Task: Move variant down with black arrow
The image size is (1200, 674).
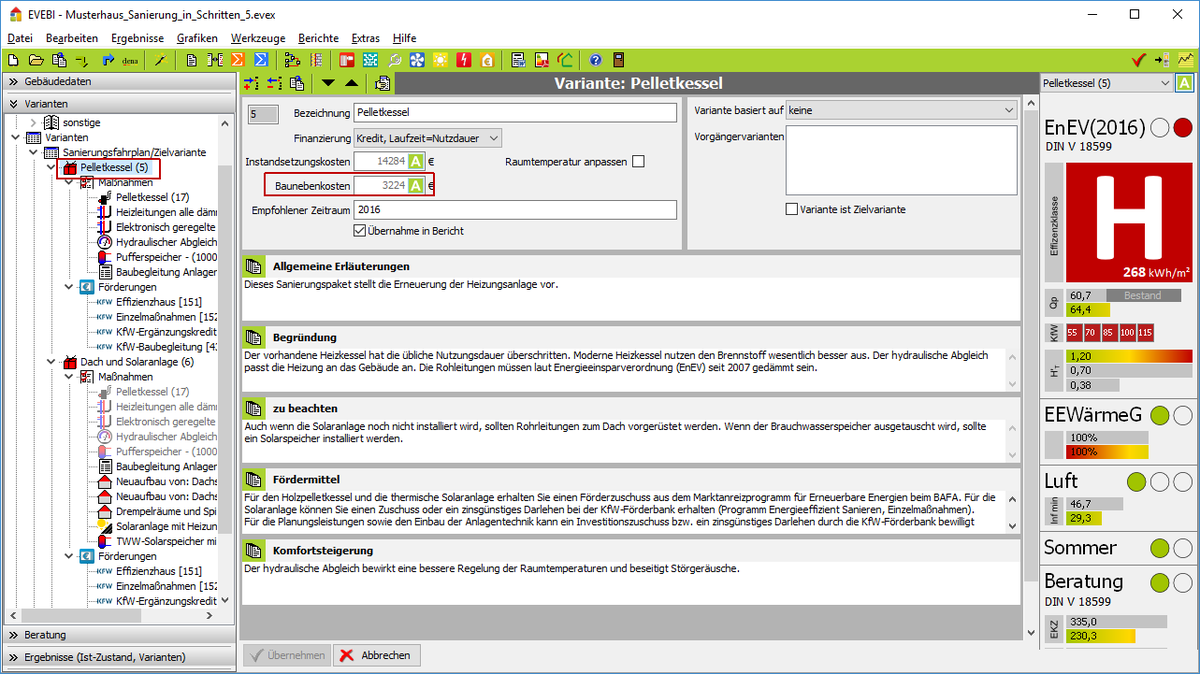Action: (x=328, y=83)
